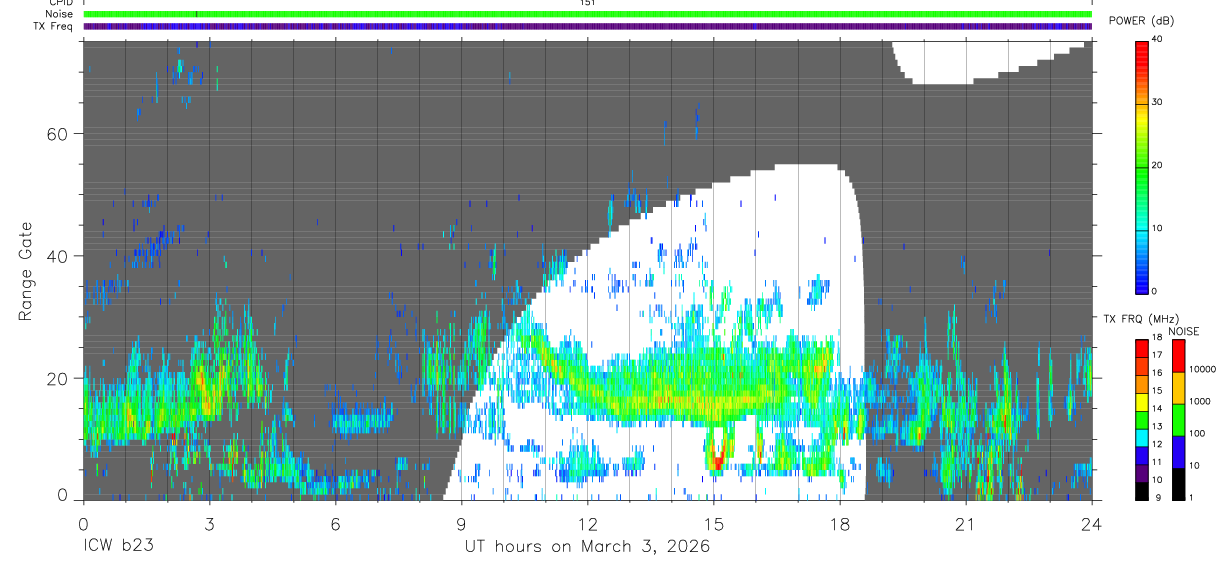Click the 'UT hours on March 3, 2026' title
1228x567 pixels.
[587, 548]
